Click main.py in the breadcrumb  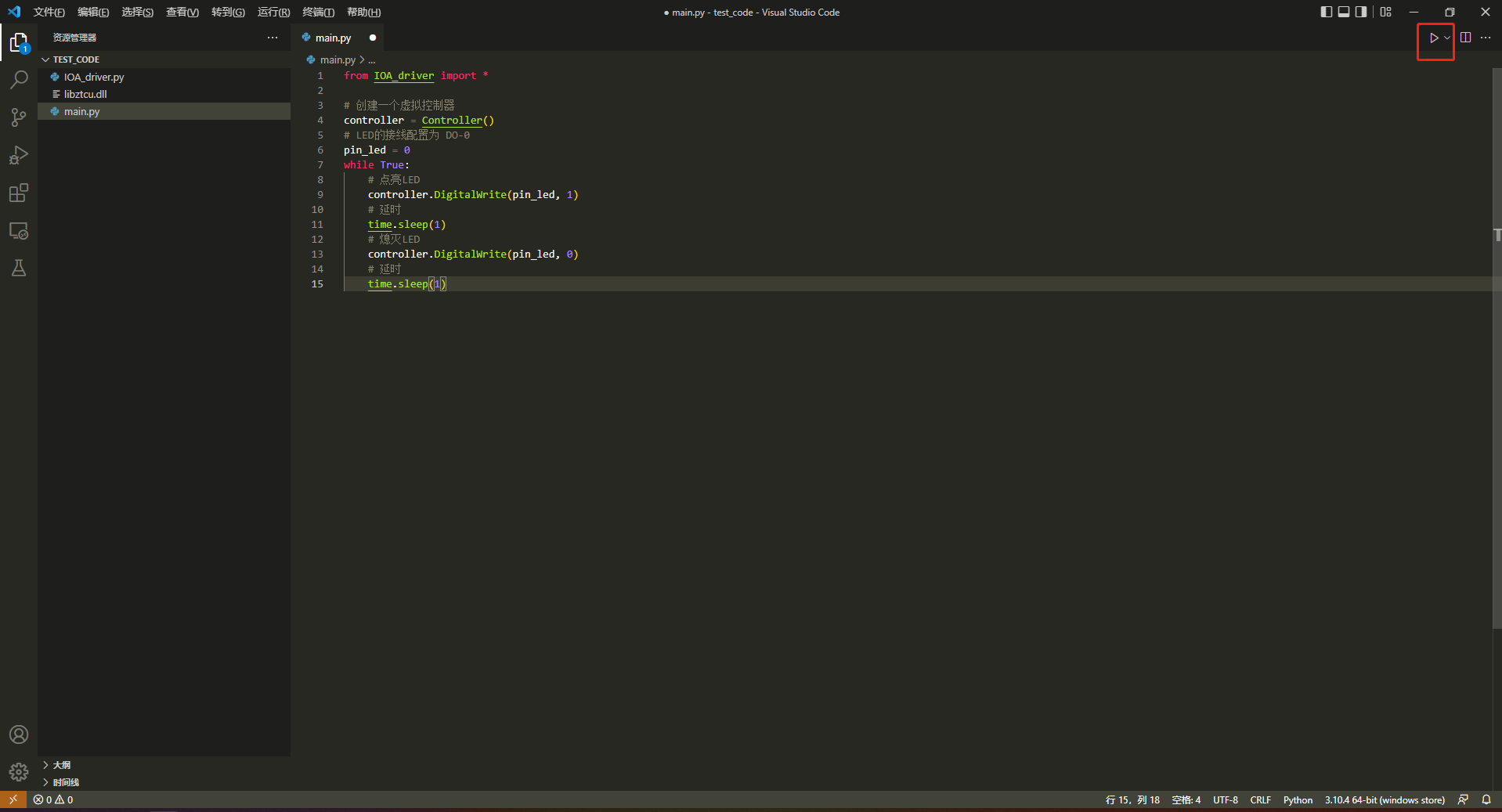click(338, 60)
